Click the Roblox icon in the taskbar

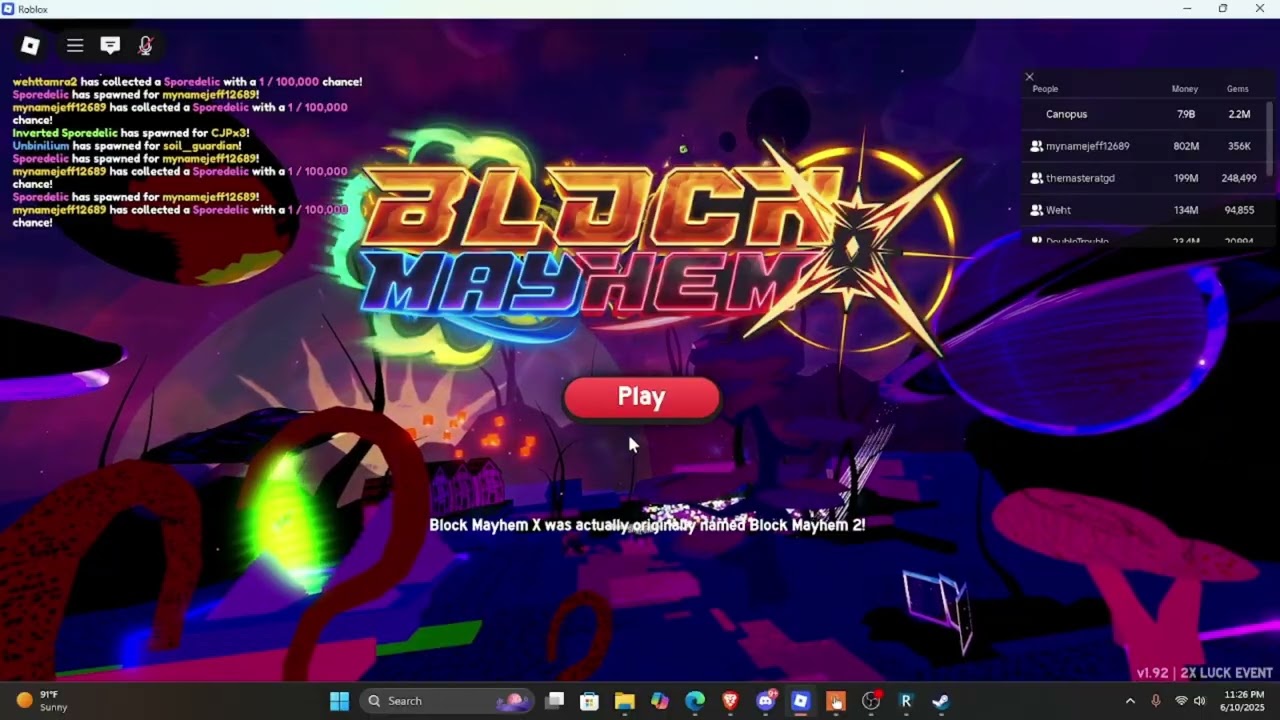[800, 701]
